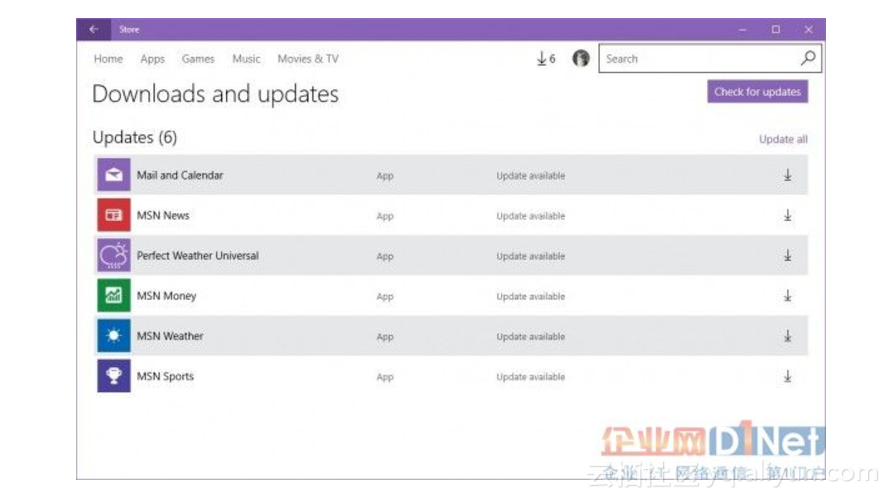
Task: Click the Update all link
Action: click(783, 139)
